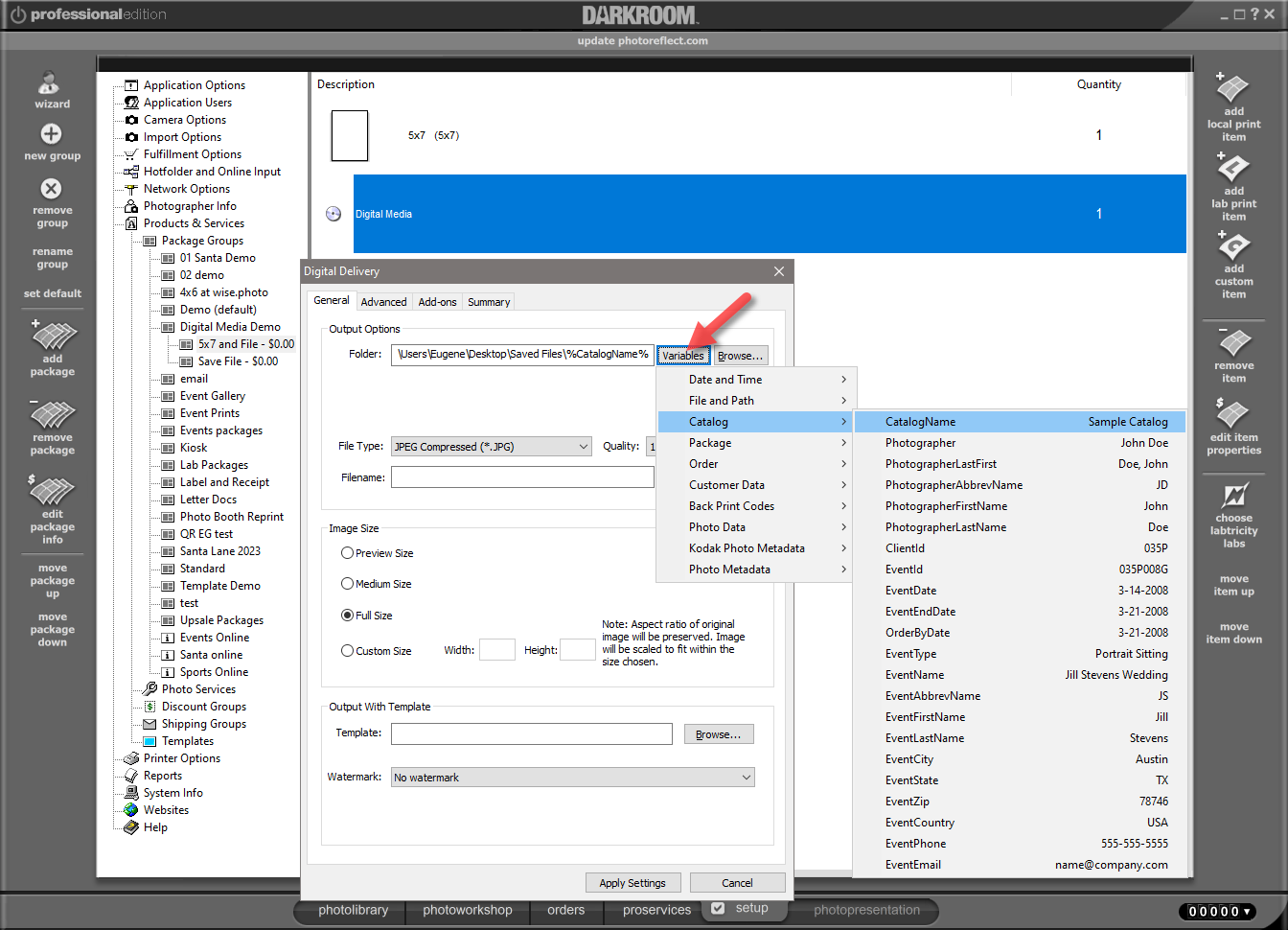The height and width of the screenshot is (930, 1288).
Task: Select the Medium Size radio button
Action: [x=348, y=584]
